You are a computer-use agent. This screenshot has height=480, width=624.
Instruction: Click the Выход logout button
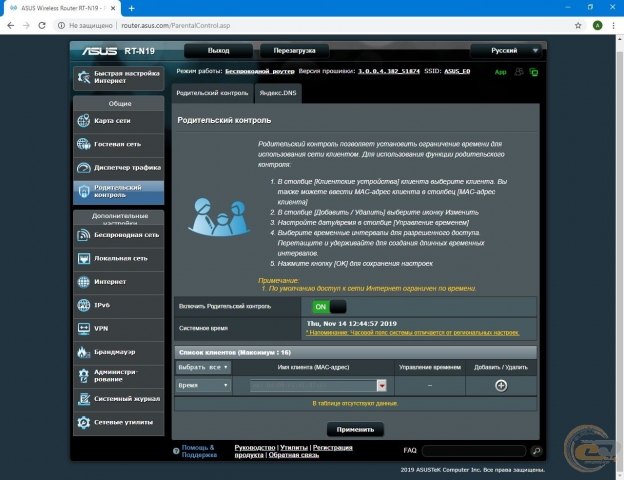tap(218, 51)
